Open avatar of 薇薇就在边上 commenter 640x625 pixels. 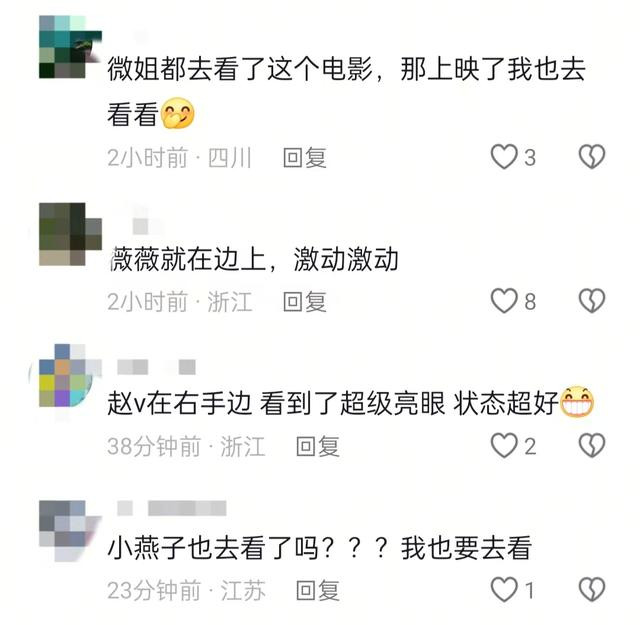(x=70, y=234)
